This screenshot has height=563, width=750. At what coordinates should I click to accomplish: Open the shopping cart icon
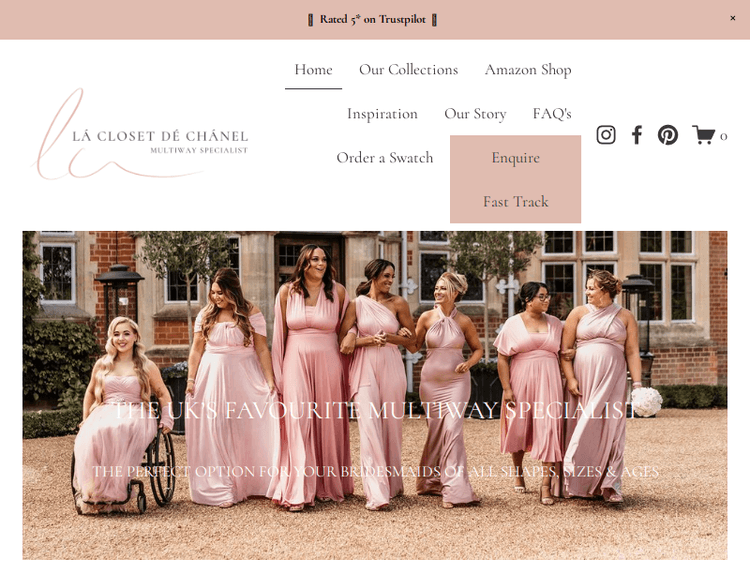(703, 135)
